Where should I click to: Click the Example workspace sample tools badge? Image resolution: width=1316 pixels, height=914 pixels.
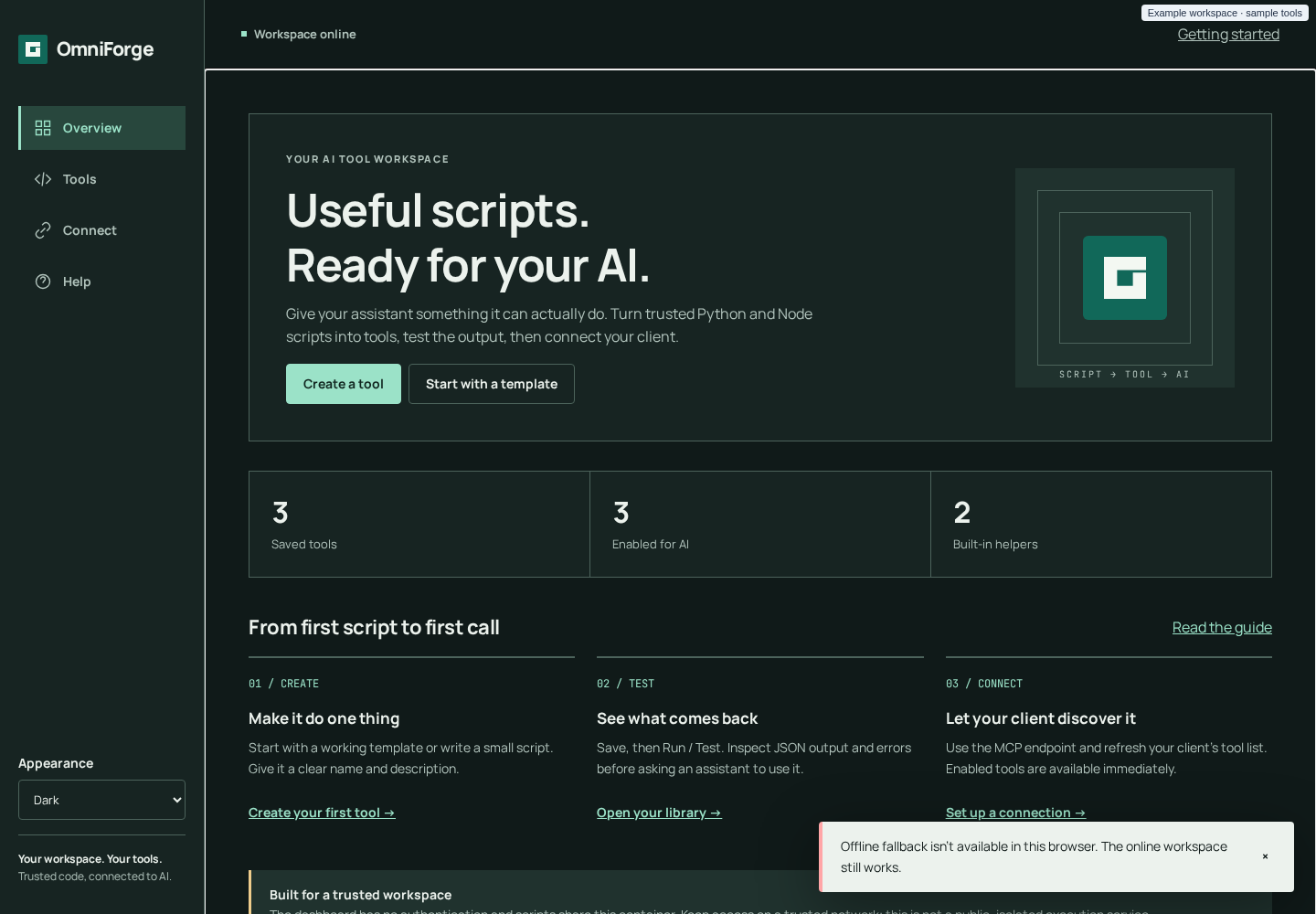[x=1225, y=13]
